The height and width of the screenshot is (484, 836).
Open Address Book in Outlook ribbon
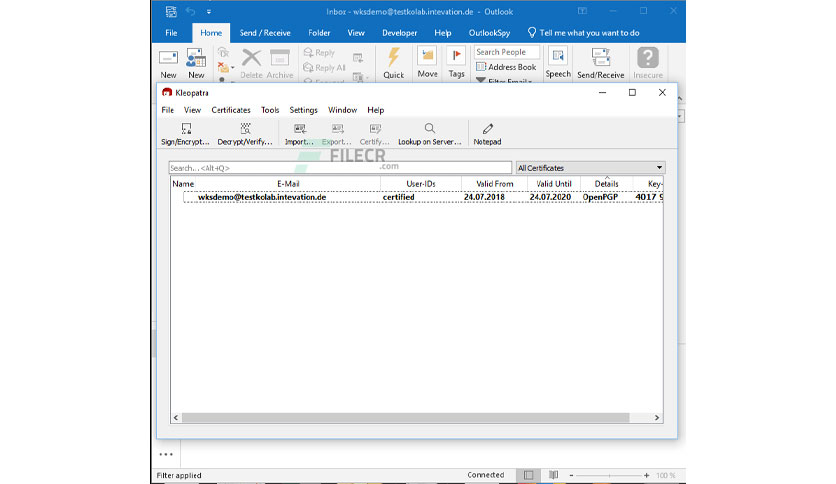[506, 67]
